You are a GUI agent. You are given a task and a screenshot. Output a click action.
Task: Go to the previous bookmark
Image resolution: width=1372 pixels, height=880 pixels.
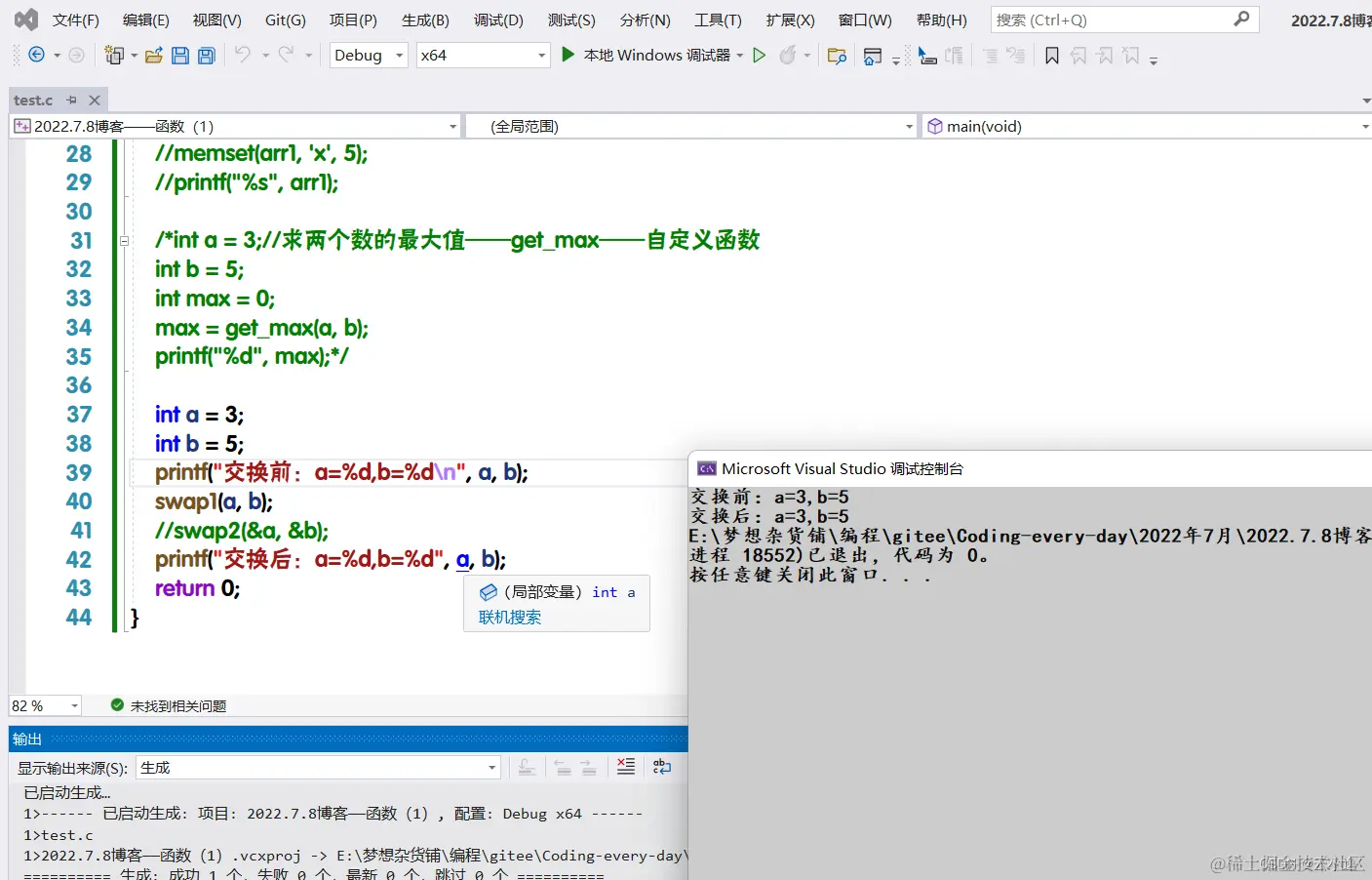(1078, 57)
